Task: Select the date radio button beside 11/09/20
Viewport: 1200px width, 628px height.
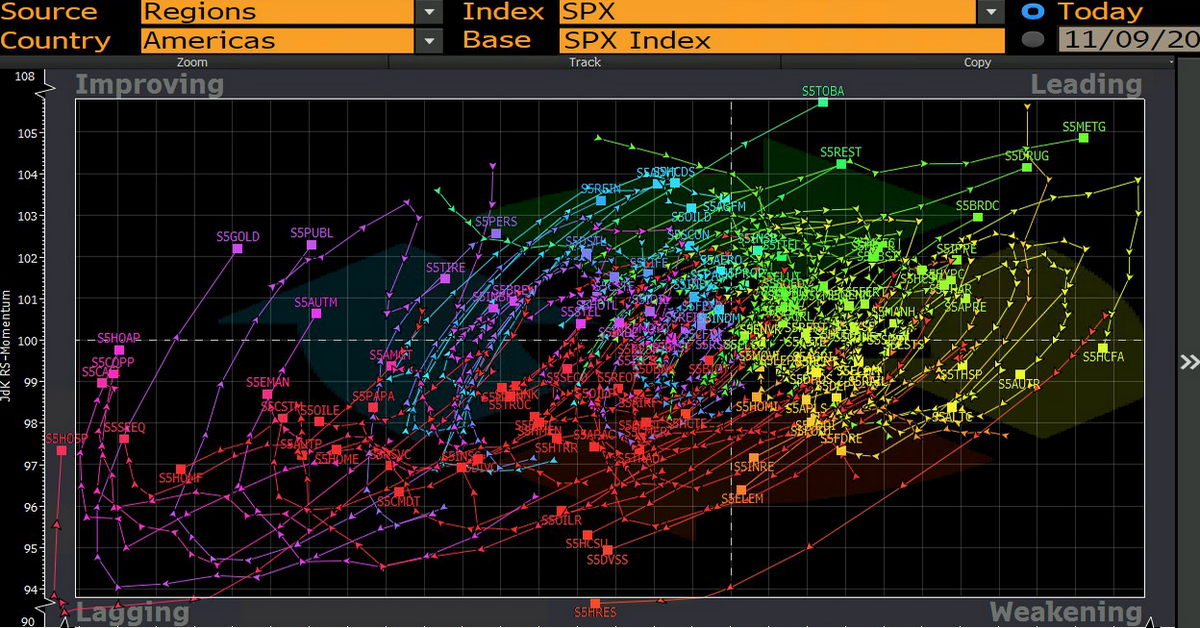Action: coord(1035,41)
